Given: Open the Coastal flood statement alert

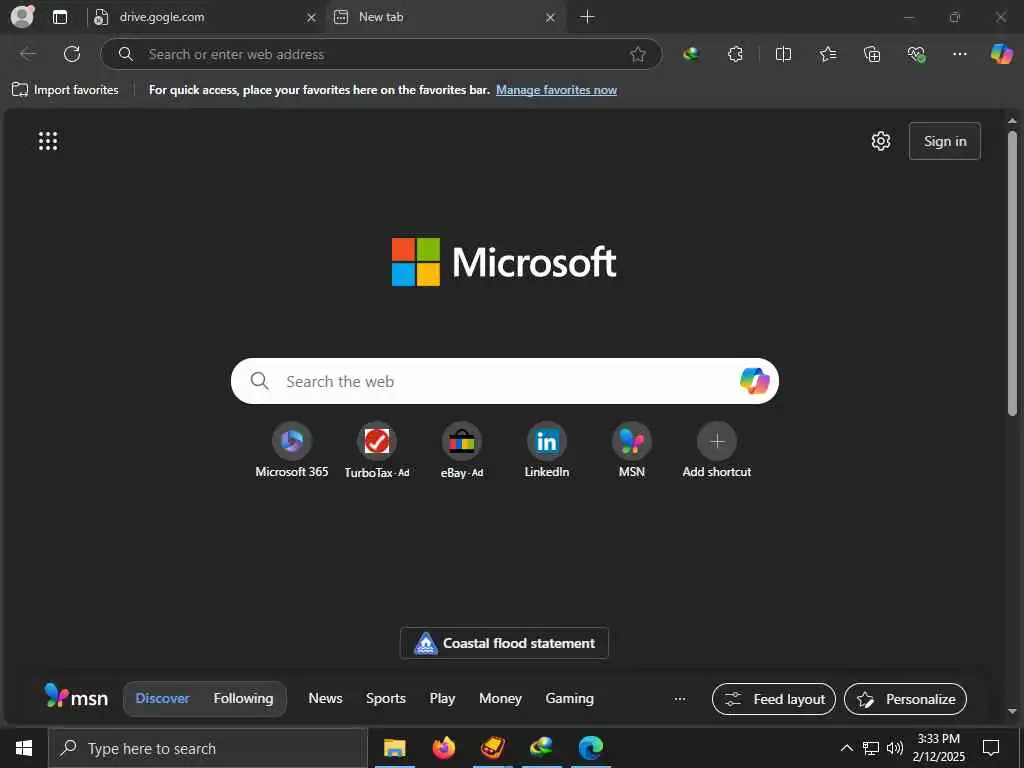Looking at the screenshot, I should point(504,643).
